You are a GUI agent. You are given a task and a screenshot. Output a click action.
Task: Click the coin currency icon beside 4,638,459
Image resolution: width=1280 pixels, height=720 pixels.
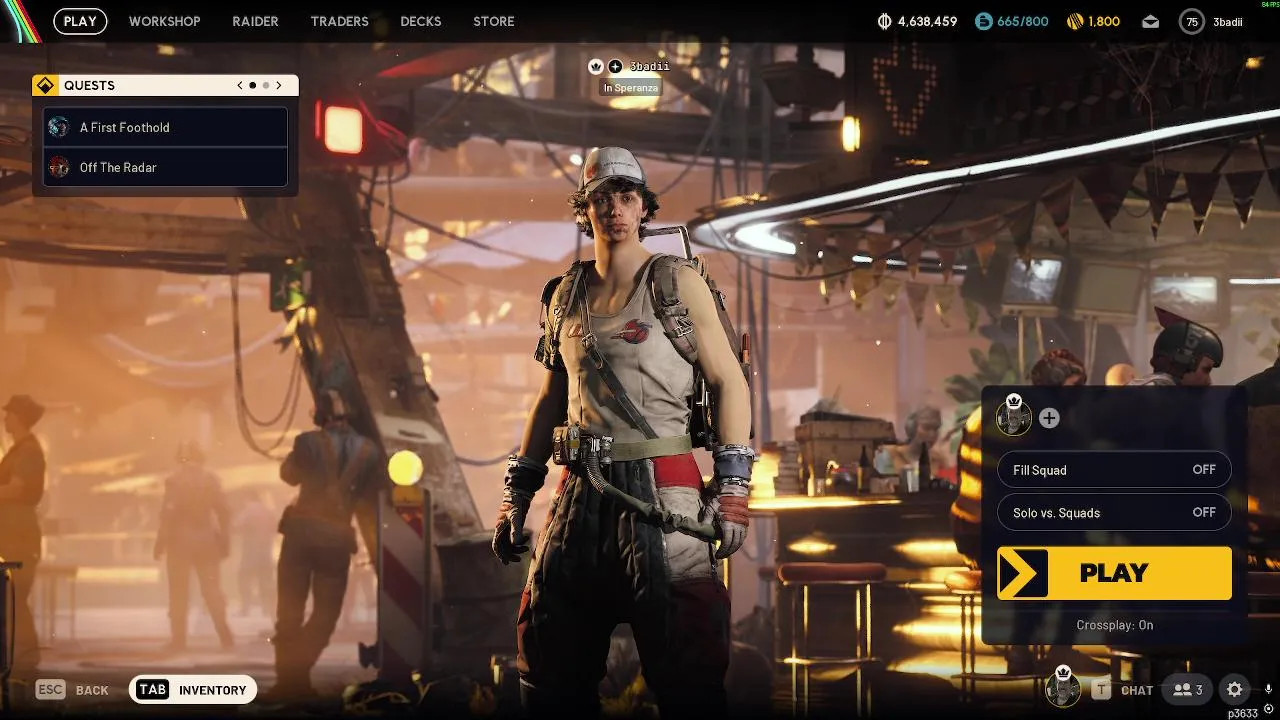click(884, 21)
